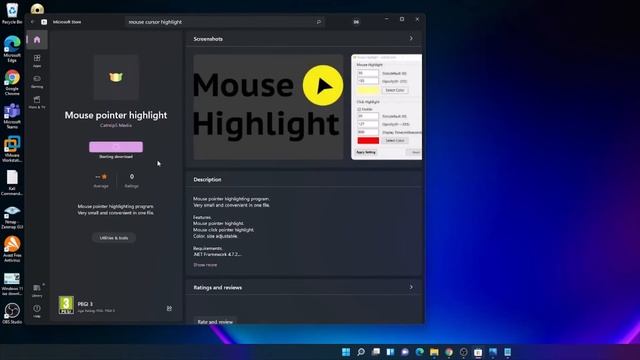Select the Nmap Zenmap GUI desktop shortcut
The width and height of the screenshot is (640, 360).
point(12,216)
